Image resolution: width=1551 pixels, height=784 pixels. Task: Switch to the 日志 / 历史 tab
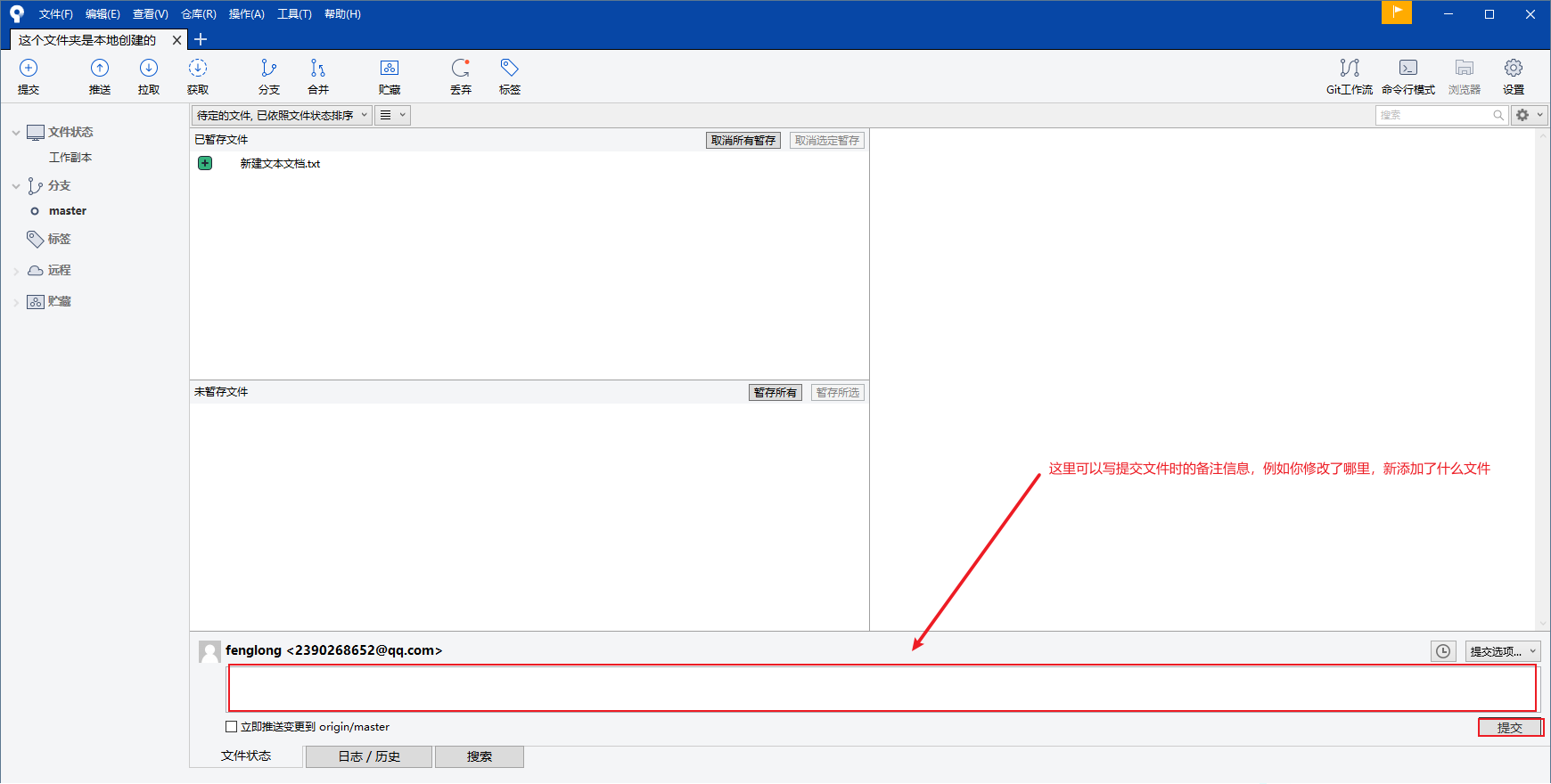(x=369, y=756)
